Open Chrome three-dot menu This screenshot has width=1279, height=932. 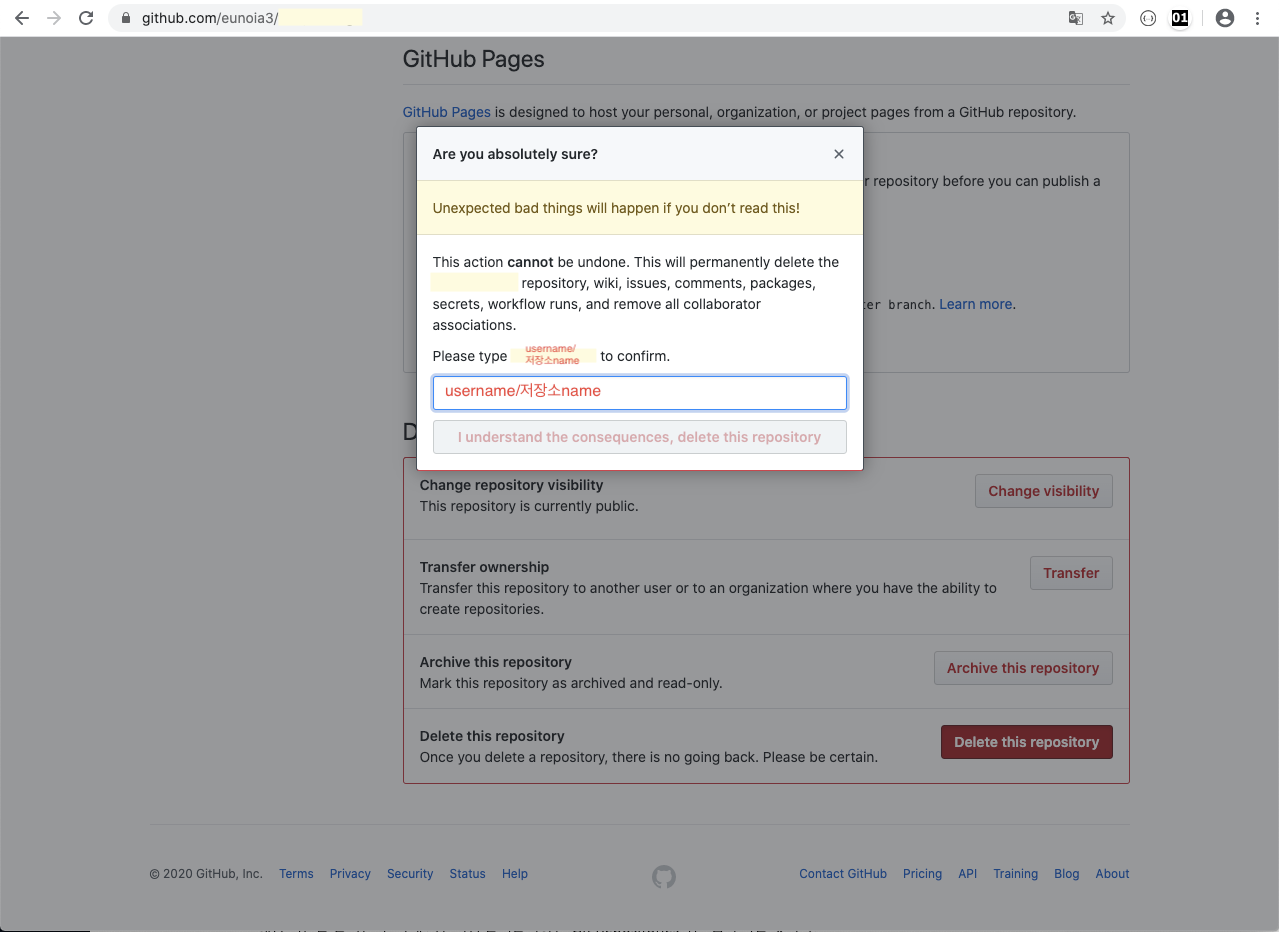1257,18
